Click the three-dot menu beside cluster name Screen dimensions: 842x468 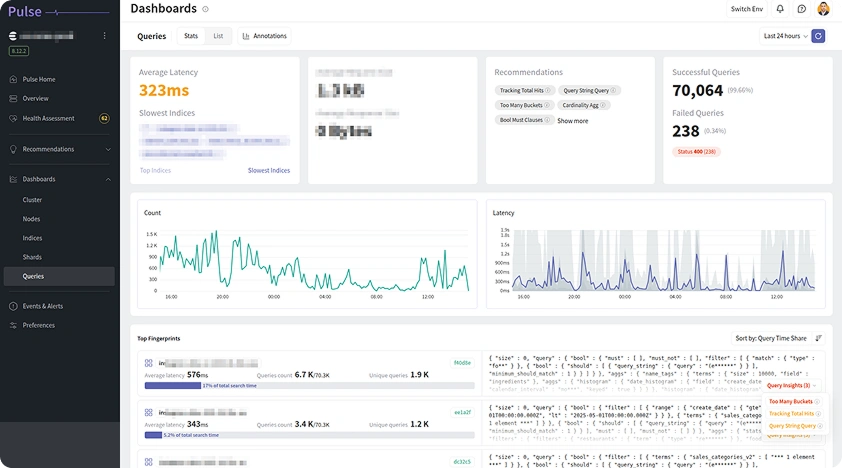[105, 36]
